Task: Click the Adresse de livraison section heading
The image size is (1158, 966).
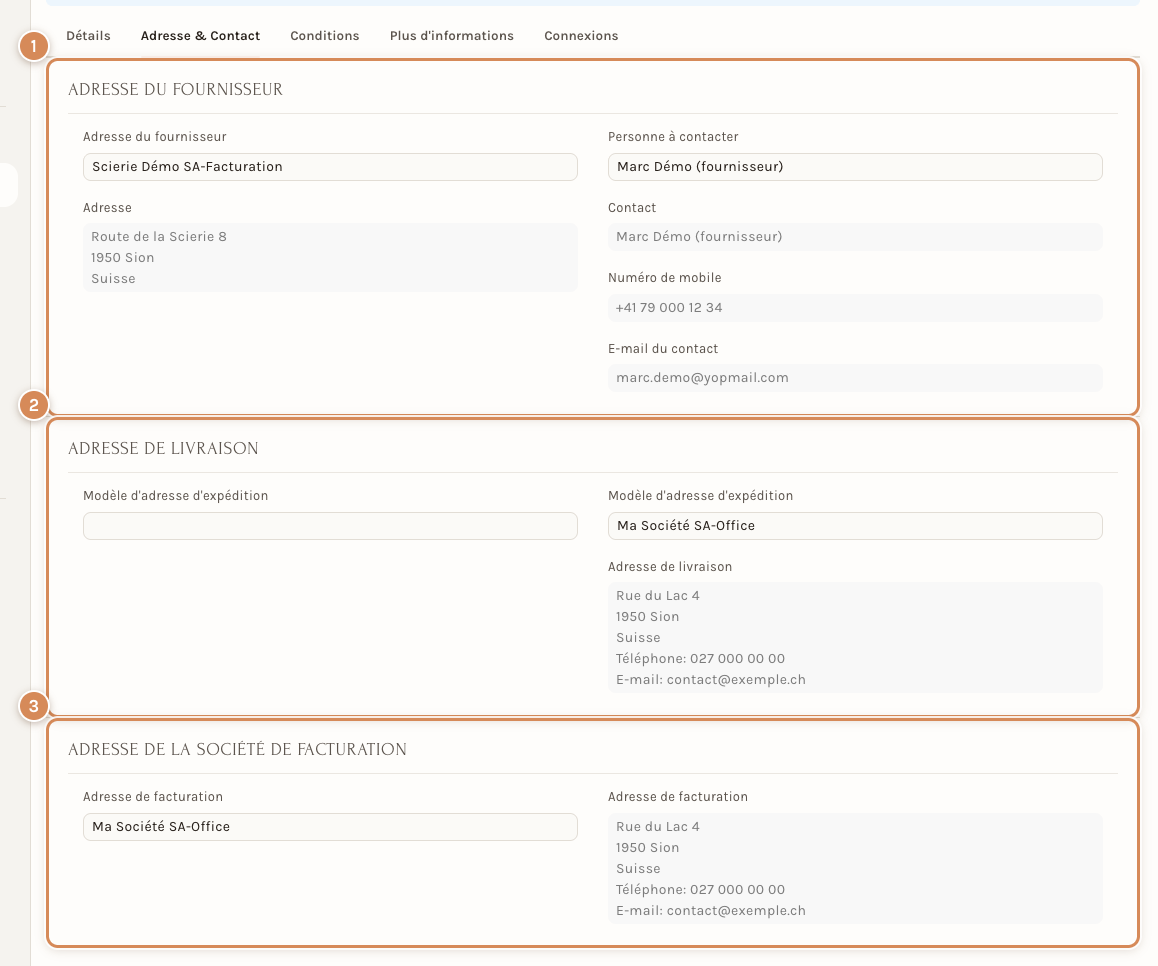Action: point(163,448)
